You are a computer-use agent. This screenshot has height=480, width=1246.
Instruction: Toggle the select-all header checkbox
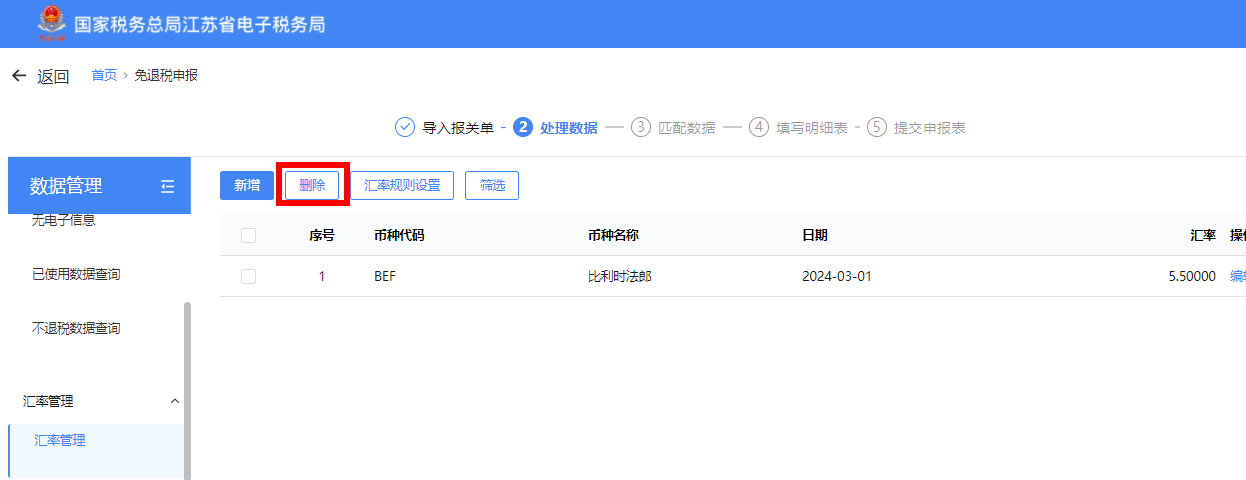point(249,236)
